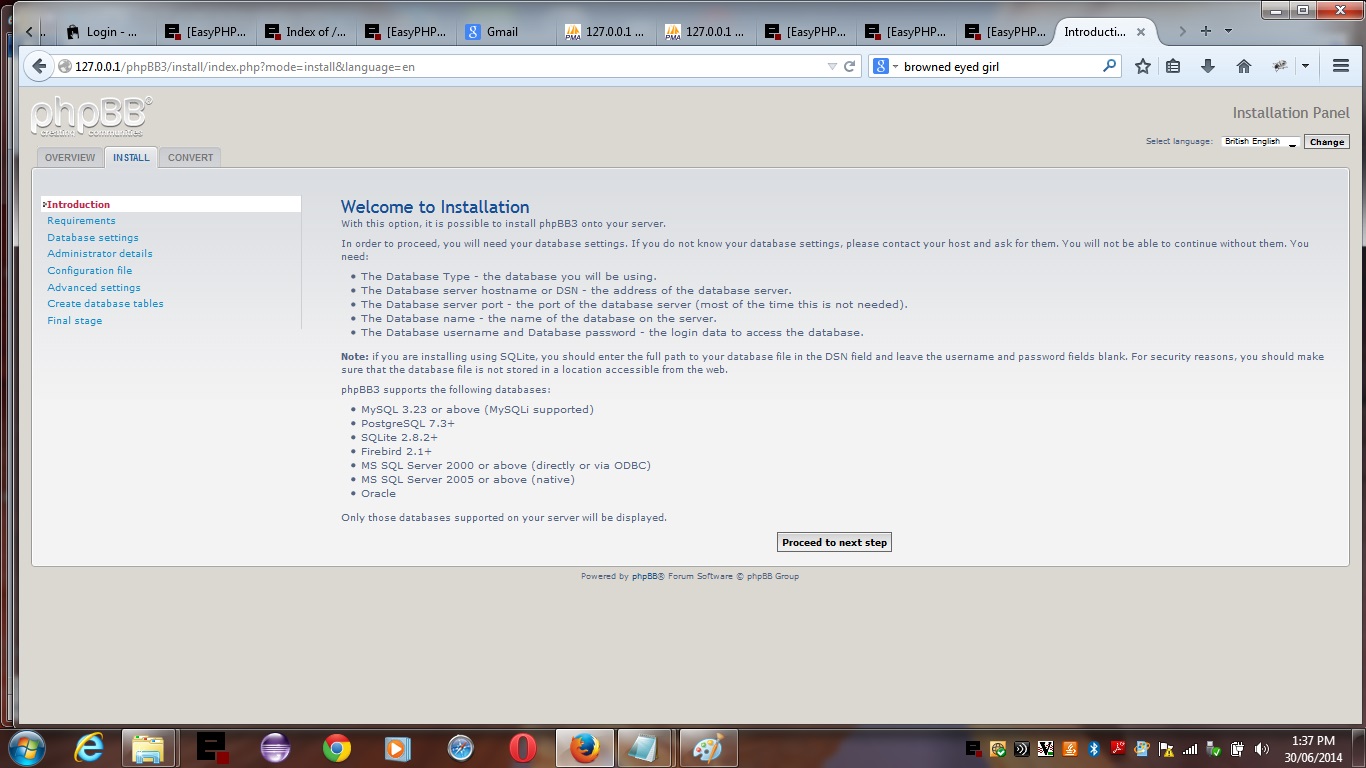Viewport: 1366px width, 768px height.
Task: Click the network signal tray icon
Action: coord(1190,748)
